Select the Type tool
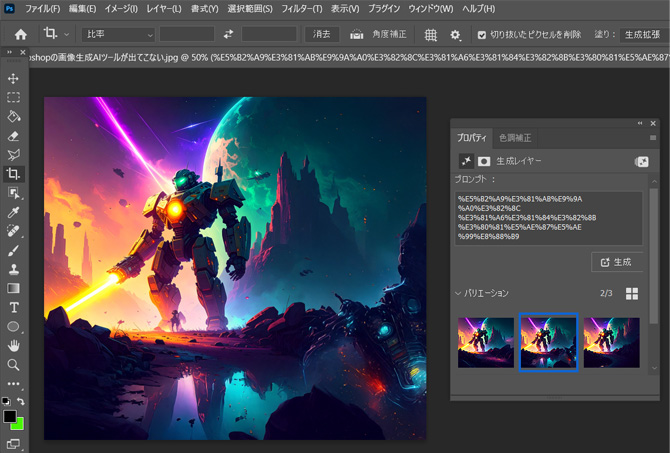The image size is (670, 453). pos(13,308)
